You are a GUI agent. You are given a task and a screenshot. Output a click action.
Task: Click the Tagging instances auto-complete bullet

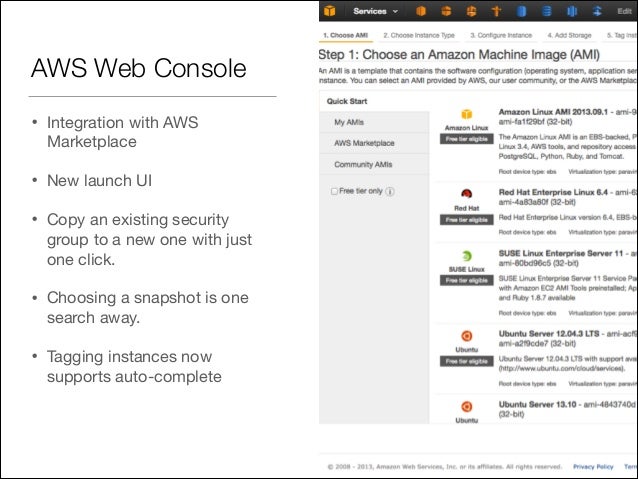pos(134,367)
